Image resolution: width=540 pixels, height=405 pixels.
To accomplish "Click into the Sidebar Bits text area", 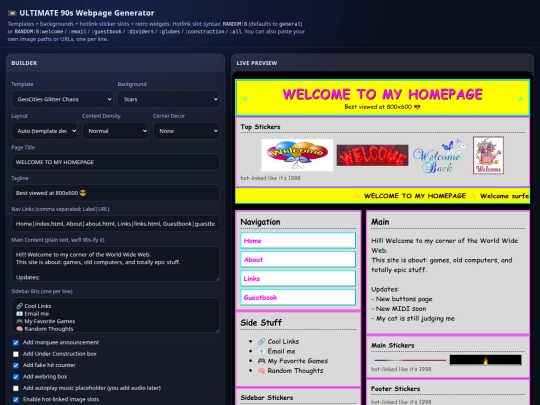I will (x=115, y=315).
